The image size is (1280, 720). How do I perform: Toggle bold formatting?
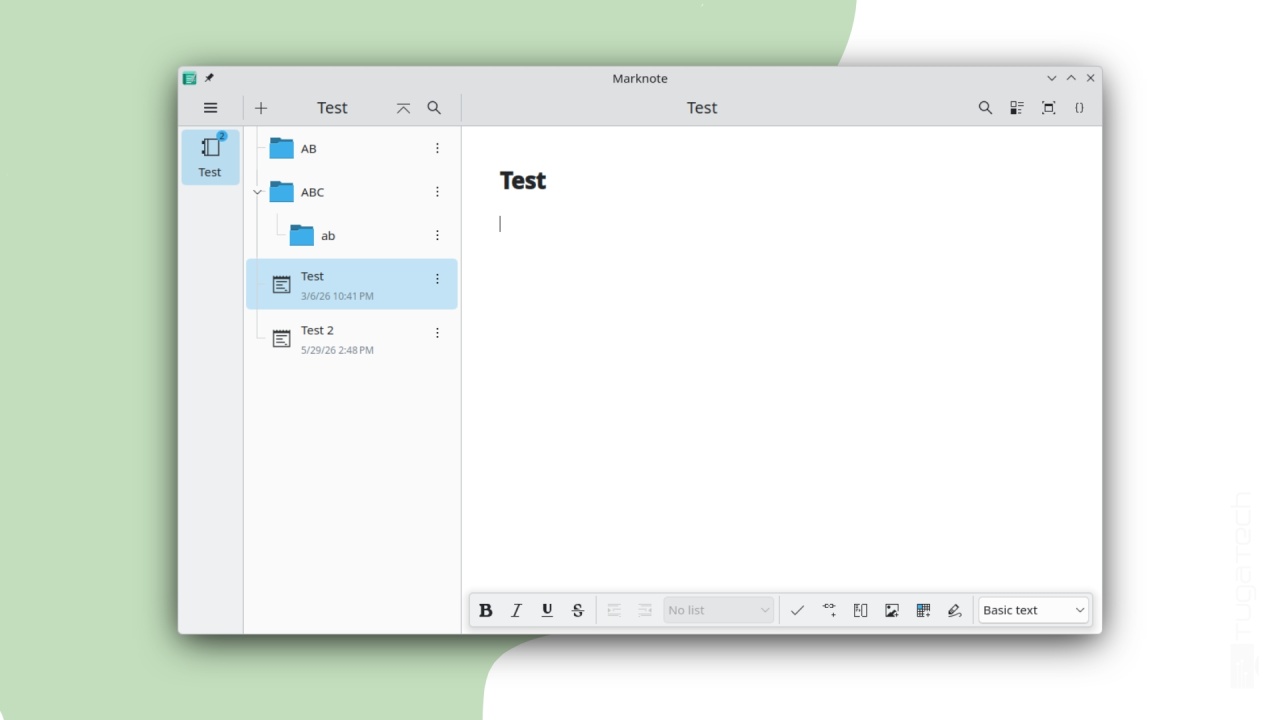tap(486, 610)
